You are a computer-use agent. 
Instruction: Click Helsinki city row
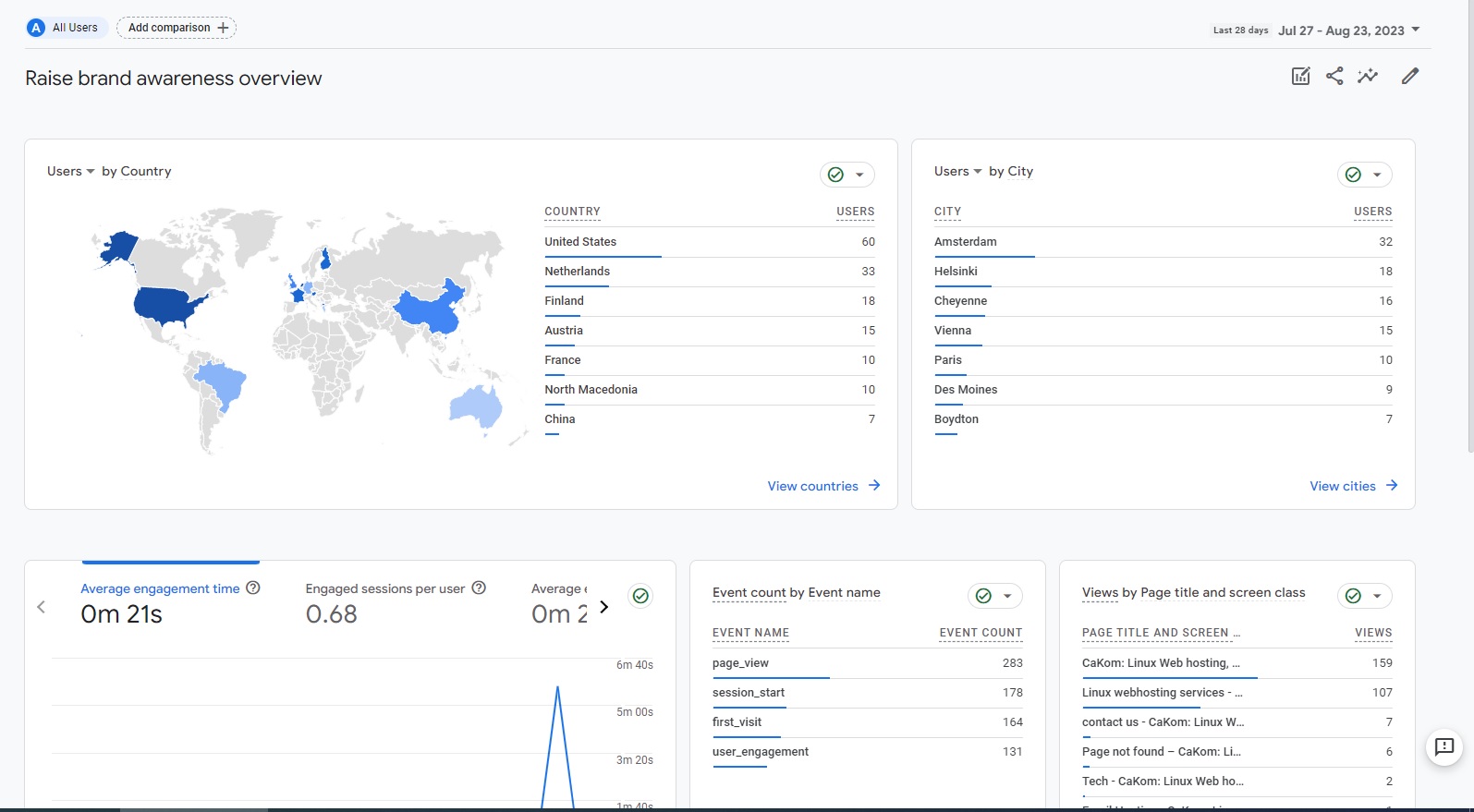1163,272
